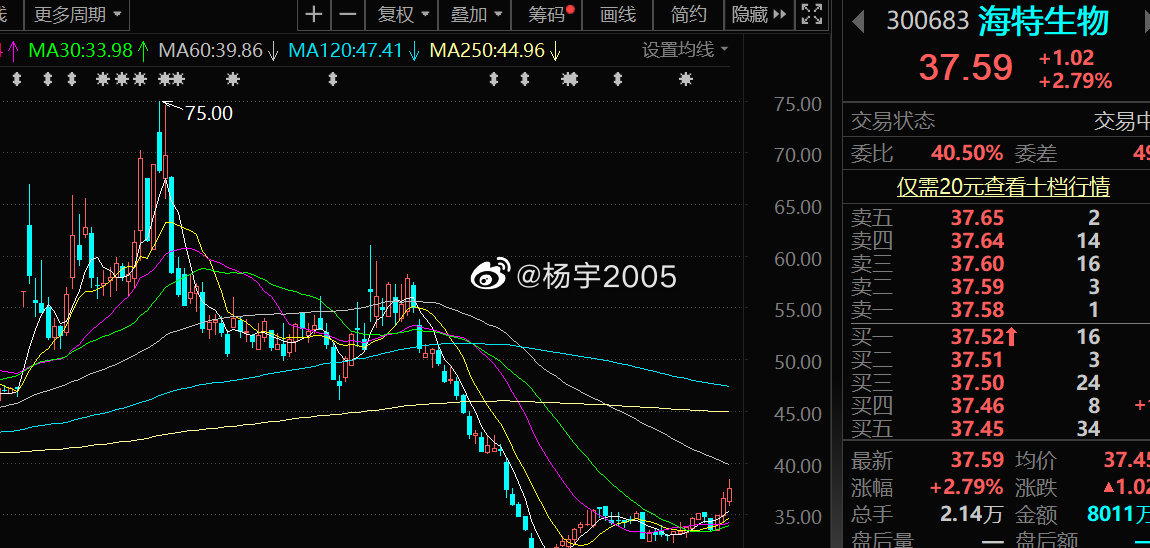
Task: Click the stock code 300683
Action: [927, 21]
